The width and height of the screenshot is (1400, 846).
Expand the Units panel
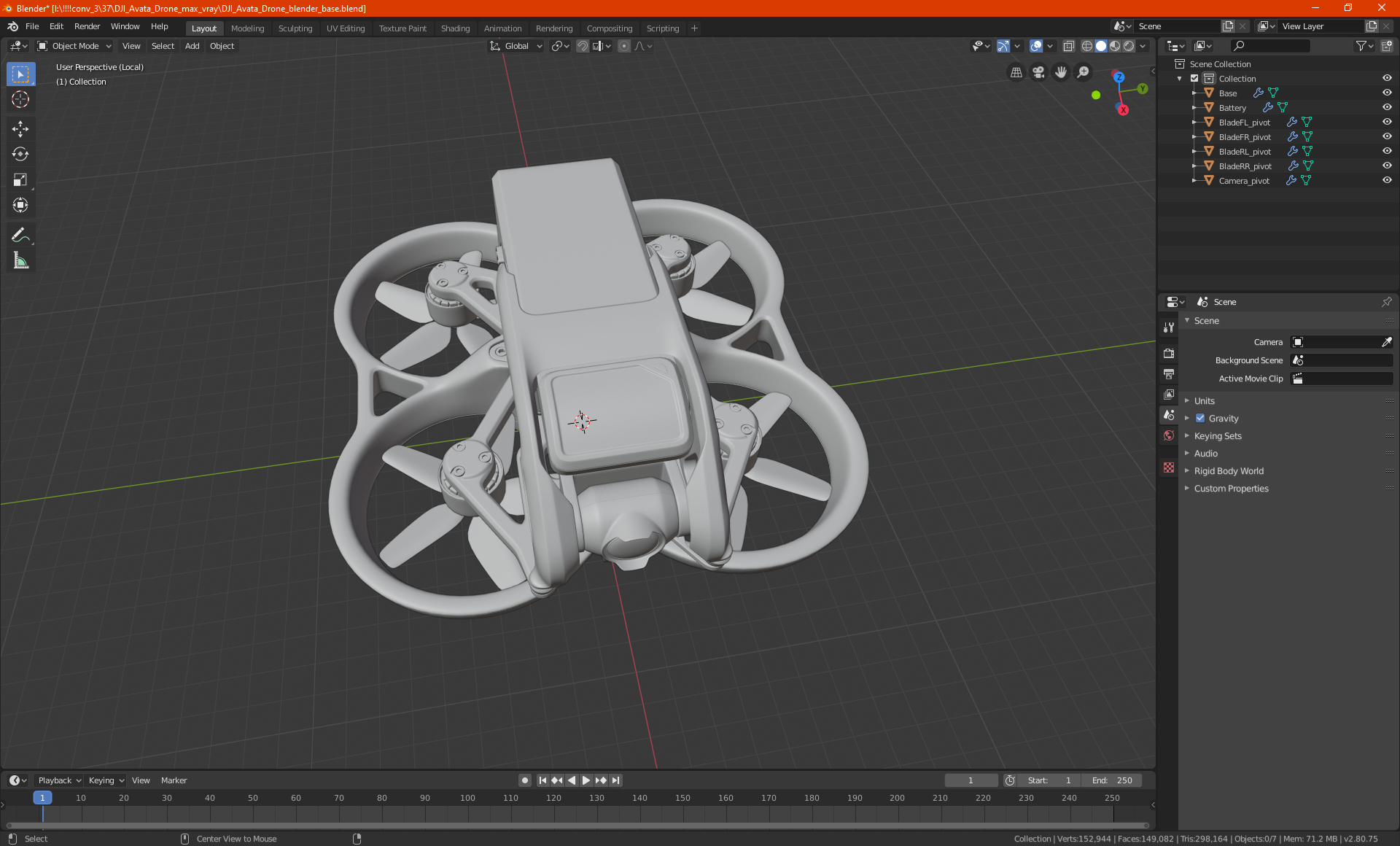tap(1204, 401)
